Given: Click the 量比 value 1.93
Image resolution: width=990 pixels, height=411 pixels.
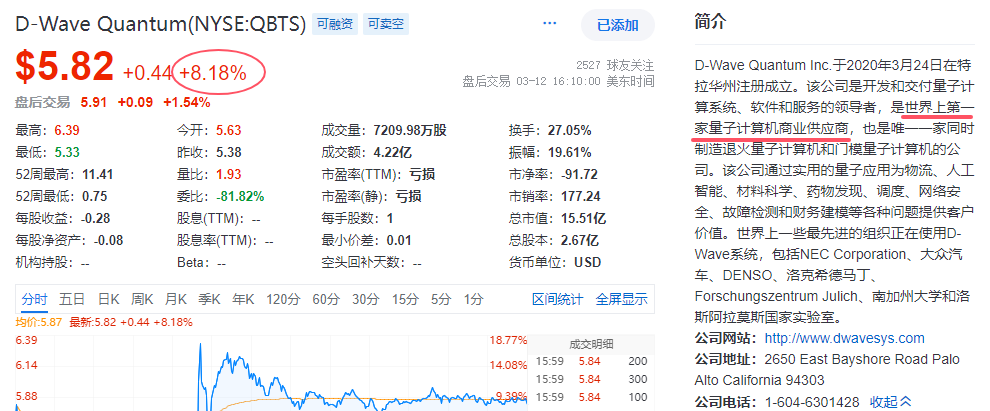Looking at the screenshot, I should coord(229,174).
